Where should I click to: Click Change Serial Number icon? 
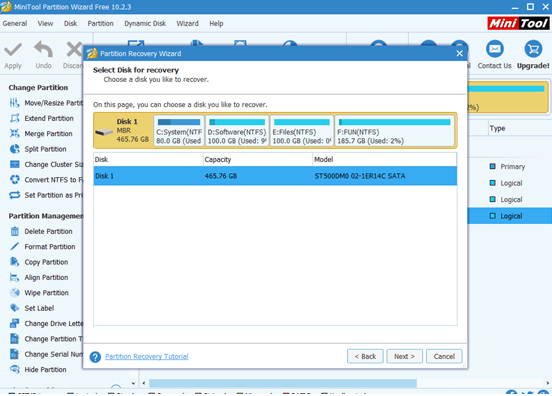click(14, 354)
